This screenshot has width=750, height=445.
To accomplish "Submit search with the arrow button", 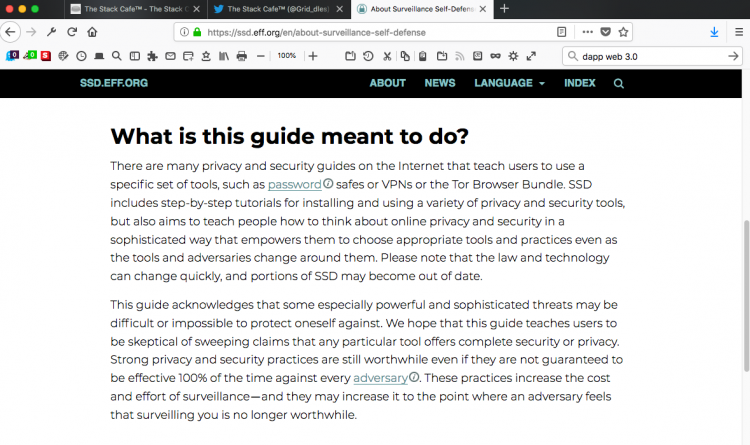I will tap(733, 56).
